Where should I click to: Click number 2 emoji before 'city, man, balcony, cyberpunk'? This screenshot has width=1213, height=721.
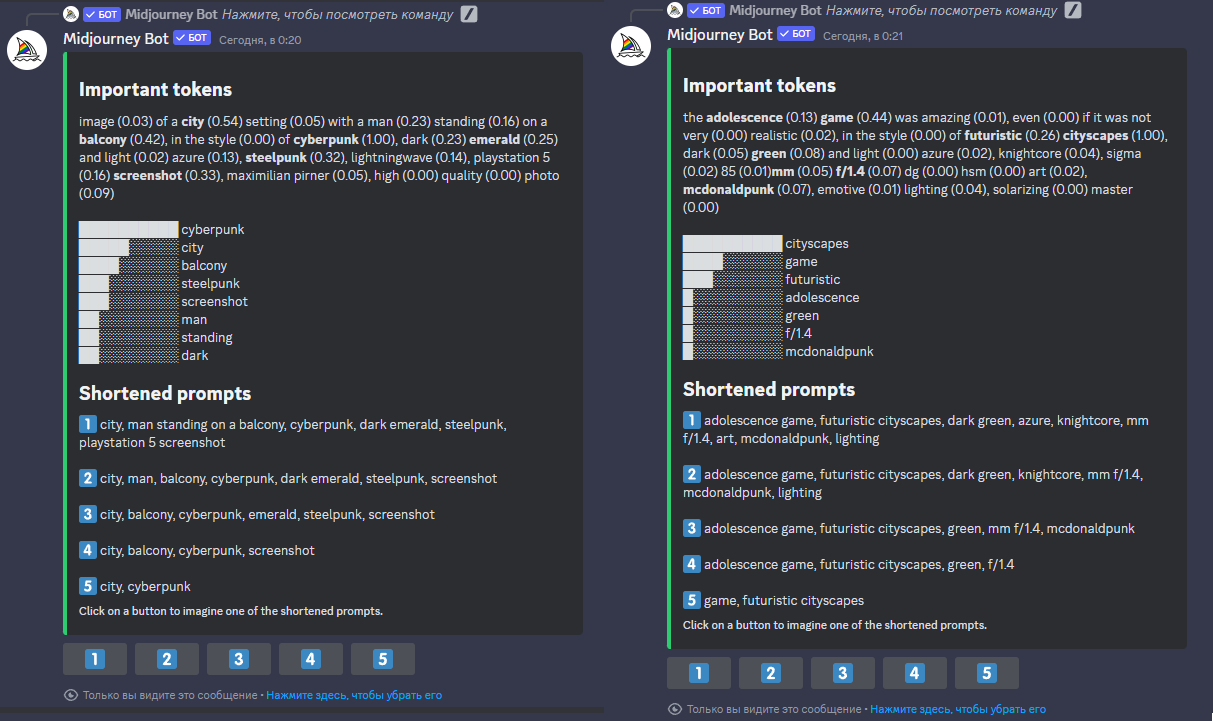[x=88, y=478]
